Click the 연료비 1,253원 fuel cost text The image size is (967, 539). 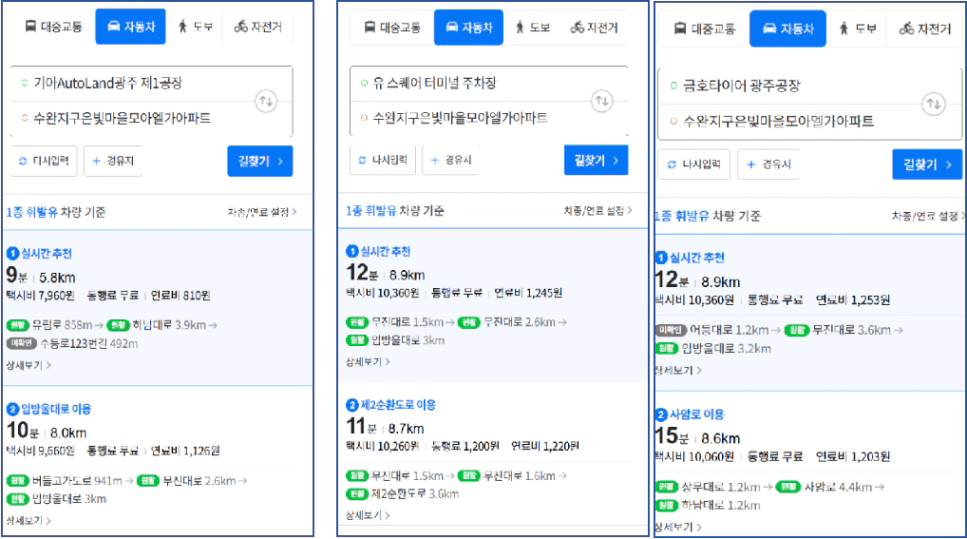point(853,300)
